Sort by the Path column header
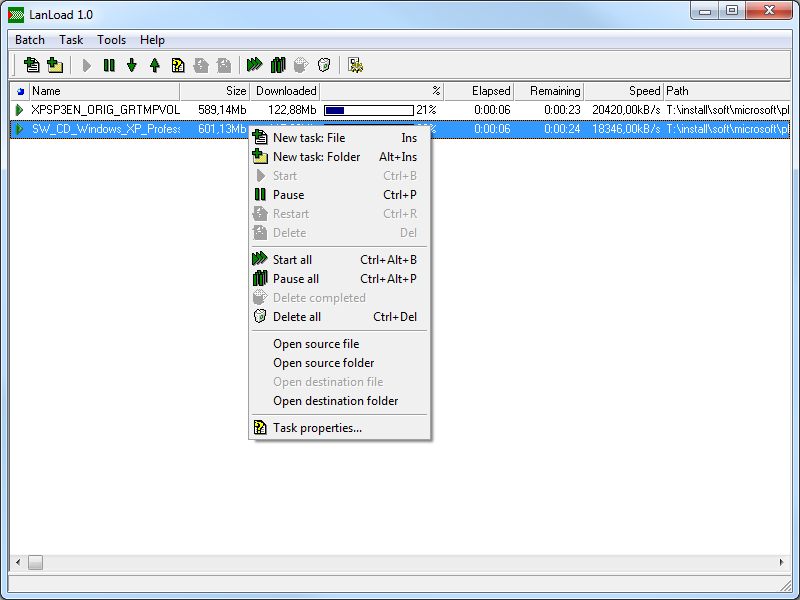The height and width of the screenshot is (600, 800). 727,91
